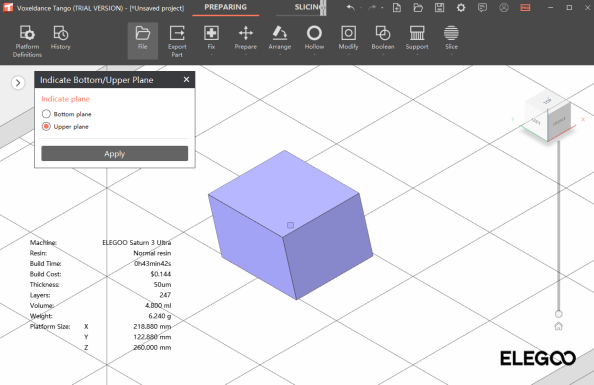The image size is (594, 385).
Task: Click platform X size 218.880 mm
Action: [x=152, y=326]
